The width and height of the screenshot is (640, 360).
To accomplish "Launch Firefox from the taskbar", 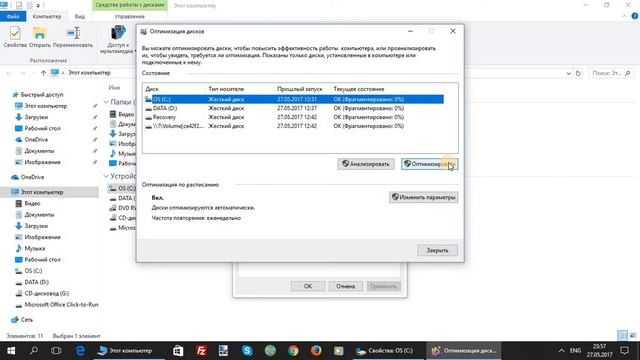I will [316, 351].
